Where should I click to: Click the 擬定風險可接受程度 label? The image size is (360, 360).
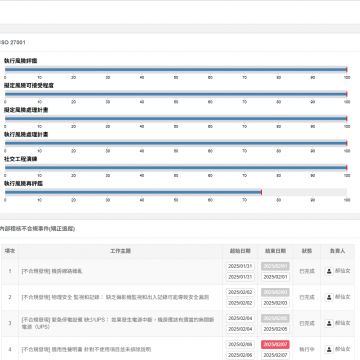click(x=29, y=85)
